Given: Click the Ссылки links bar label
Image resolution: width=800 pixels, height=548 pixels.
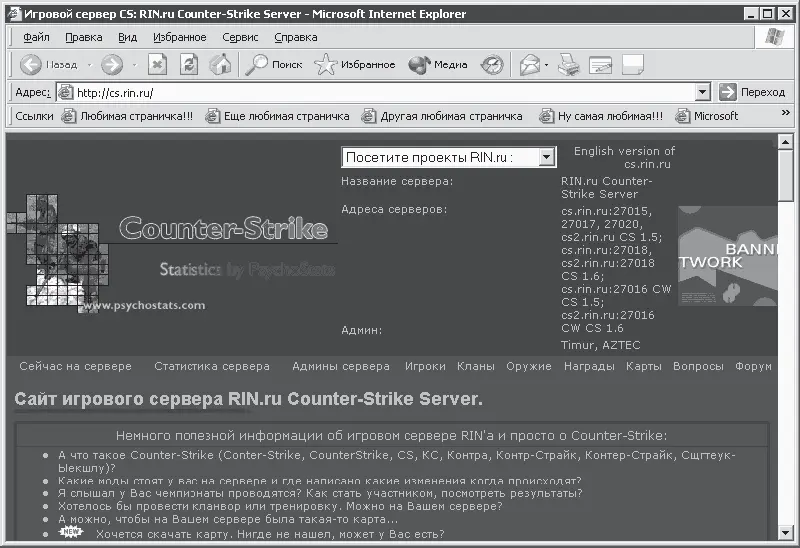Looking at the screenshot, I should [34, 116].
